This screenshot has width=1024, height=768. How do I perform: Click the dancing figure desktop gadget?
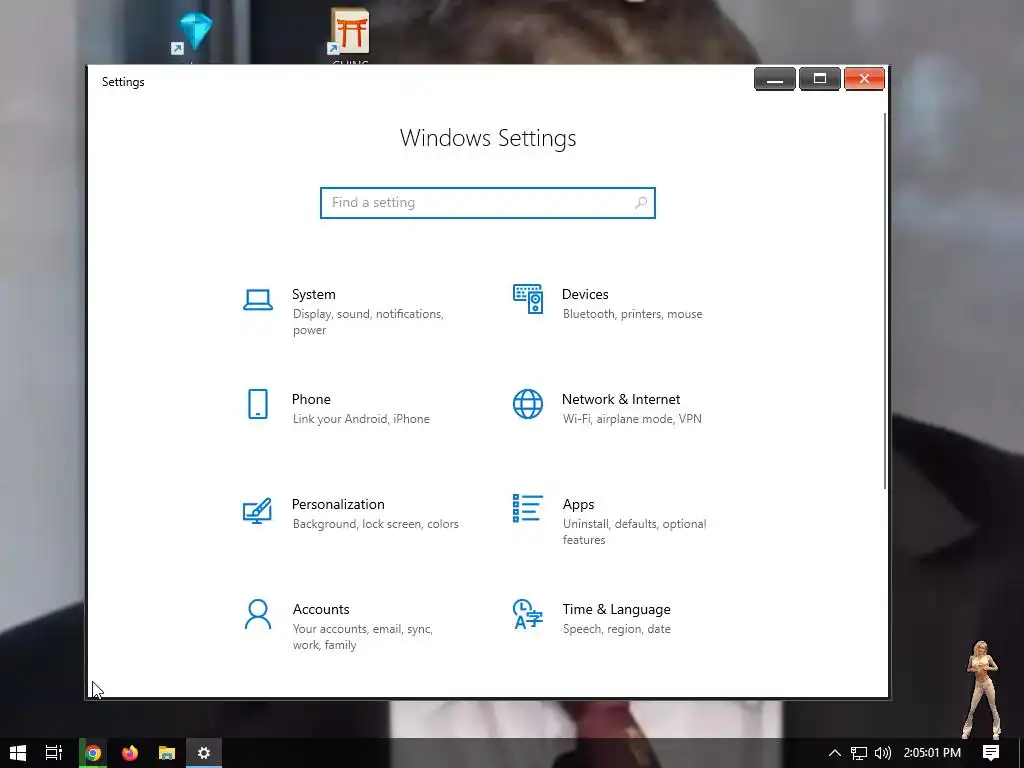point(984,690)
